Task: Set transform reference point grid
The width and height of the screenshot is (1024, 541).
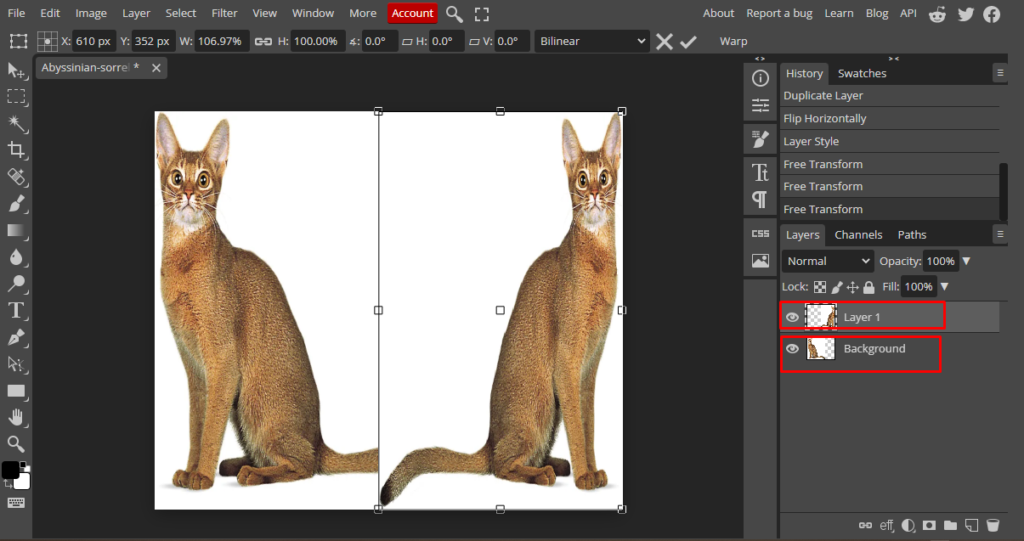Action: 47,41
